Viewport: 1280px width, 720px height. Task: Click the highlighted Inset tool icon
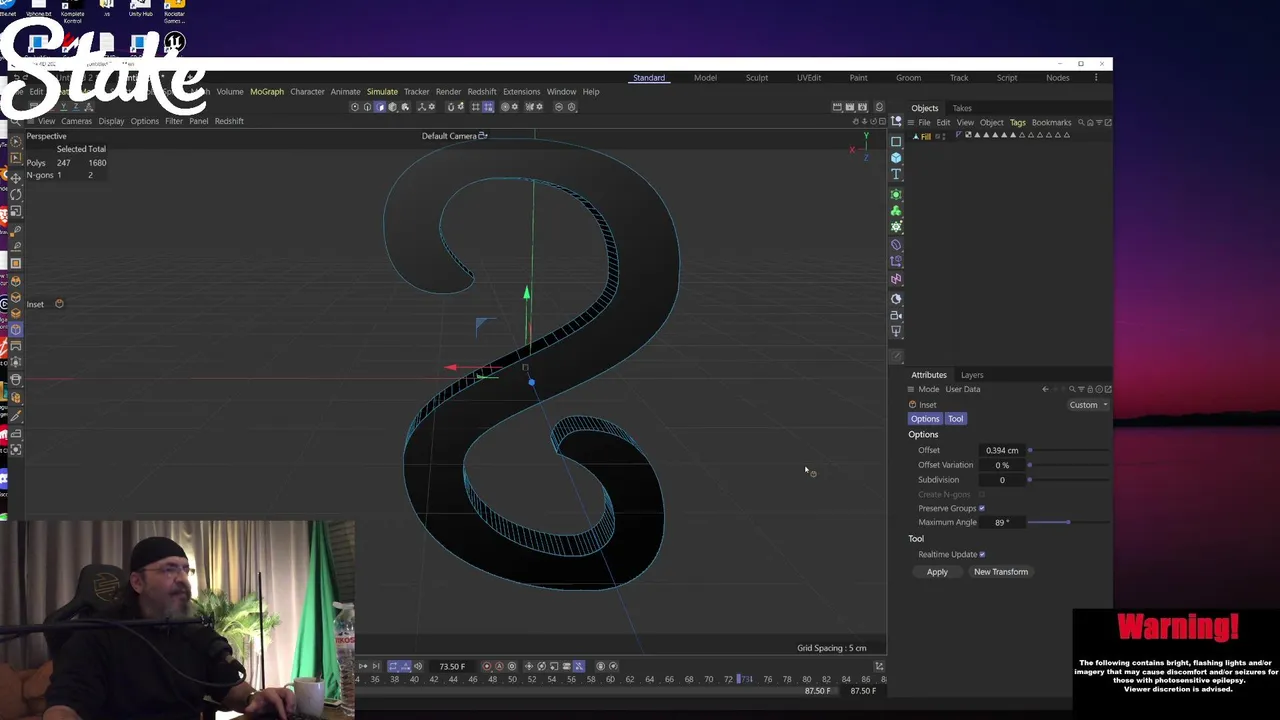point(15,329)
